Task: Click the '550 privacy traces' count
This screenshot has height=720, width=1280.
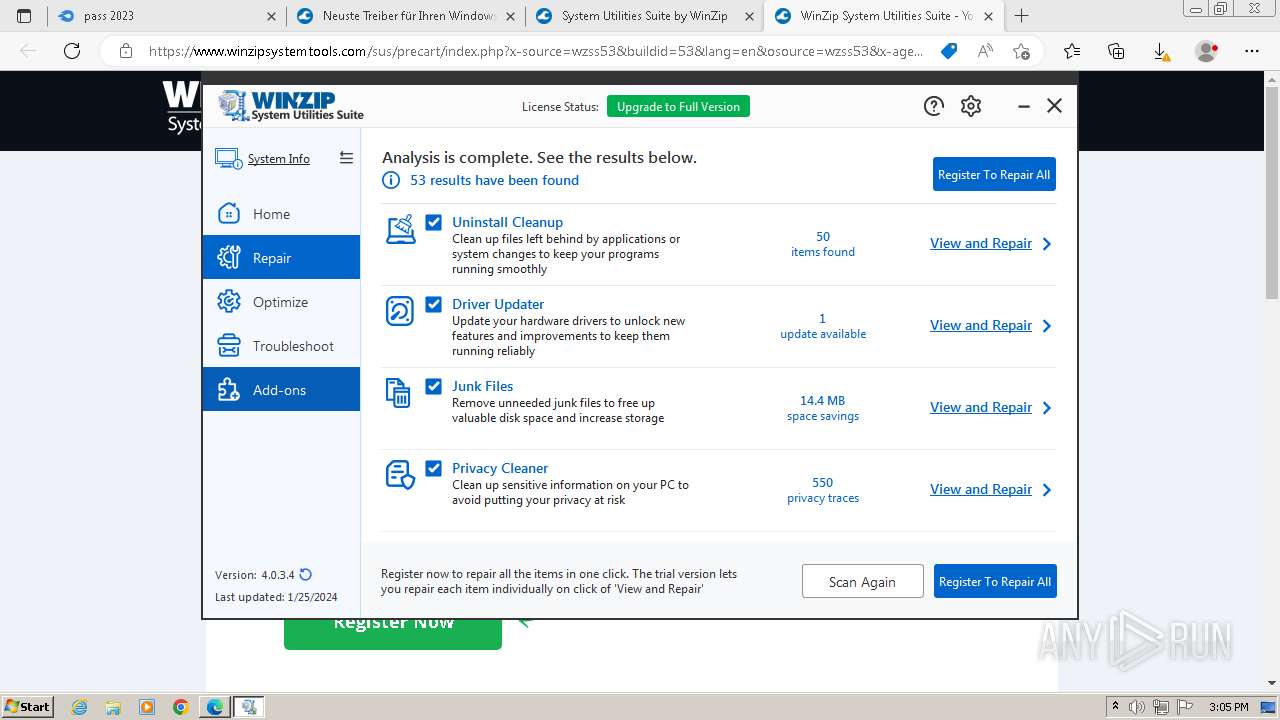Action: tap(823, 490)
